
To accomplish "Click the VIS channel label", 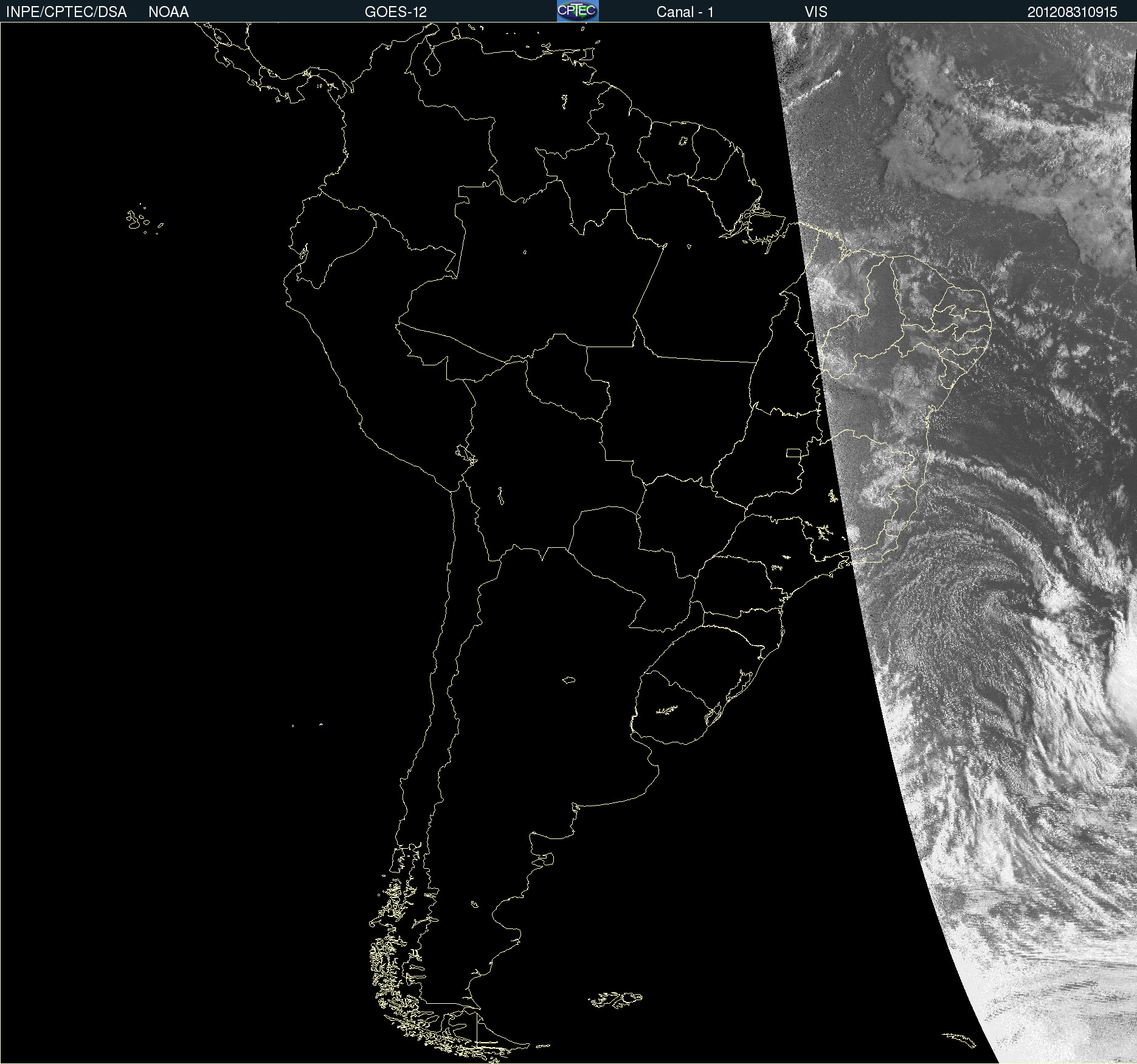I will pos(816,12).
